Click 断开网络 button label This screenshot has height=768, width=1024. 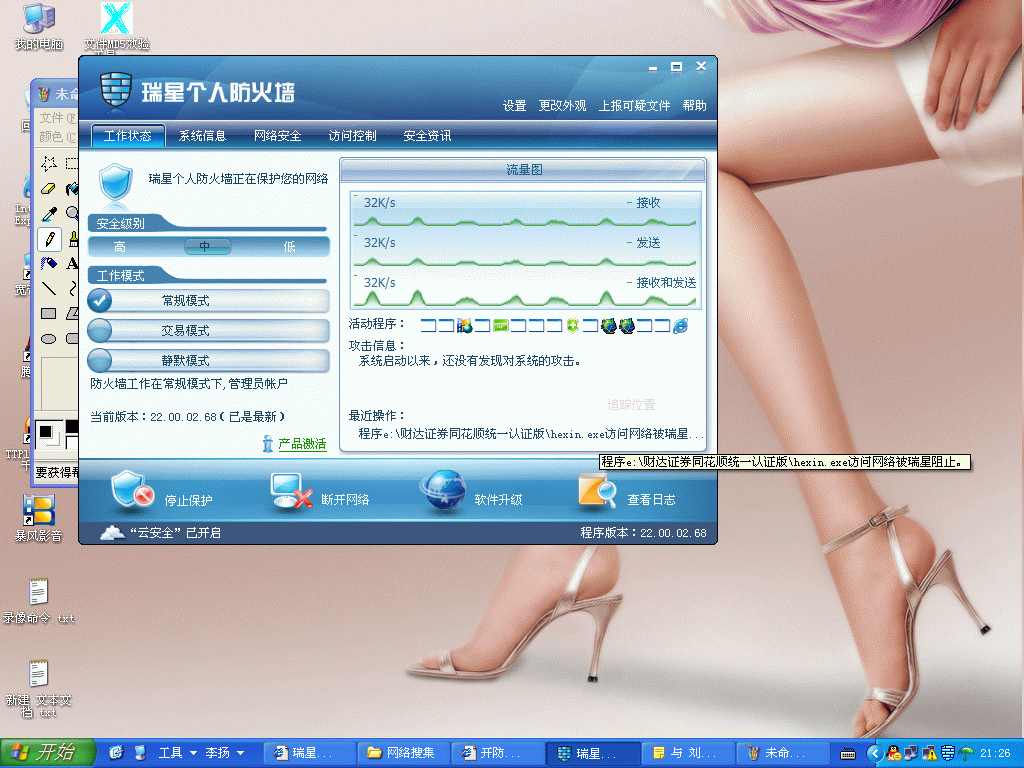point(345,500)
